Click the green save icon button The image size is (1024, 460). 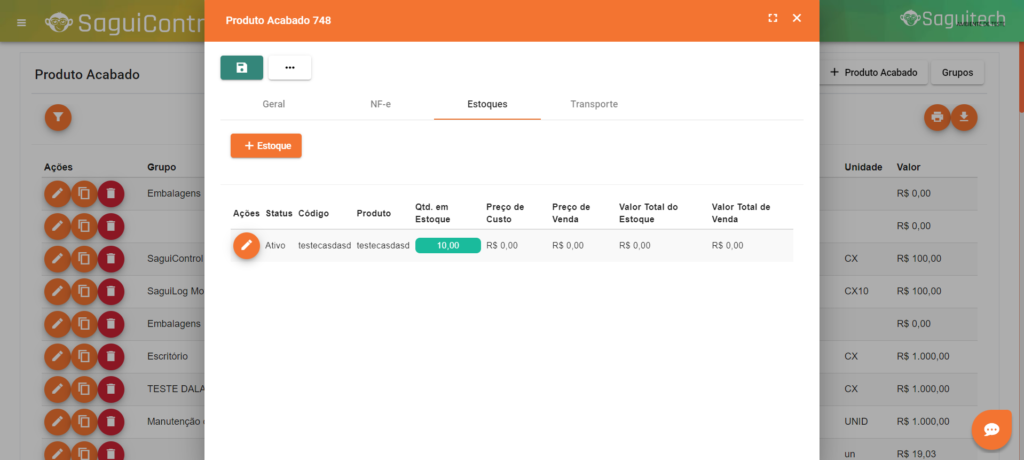(x=242, y=68)
